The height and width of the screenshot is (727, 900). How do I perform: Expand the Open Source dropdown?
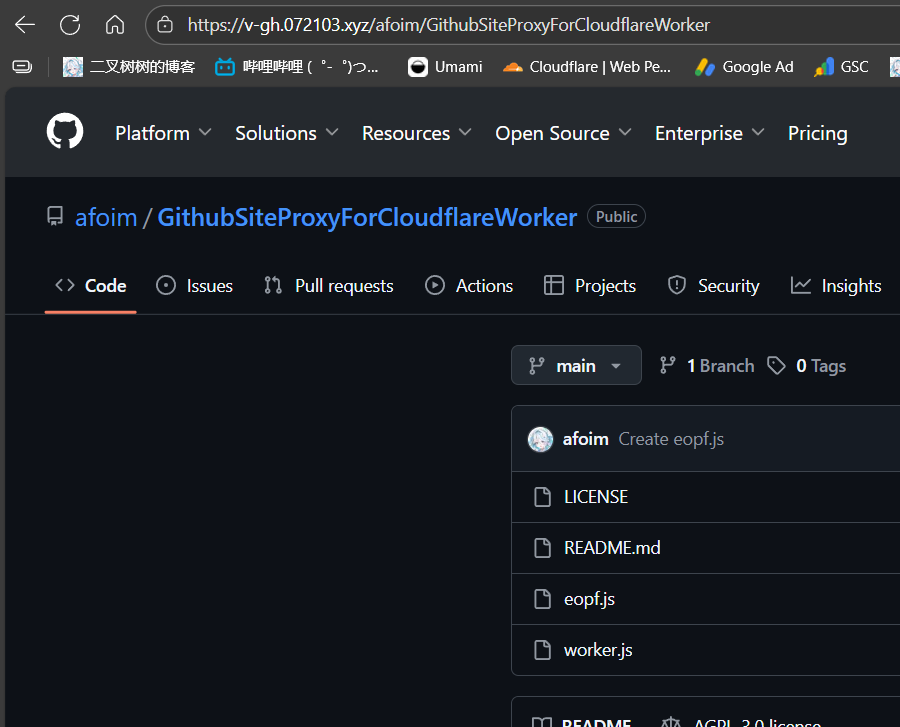[x=563, y=133]
